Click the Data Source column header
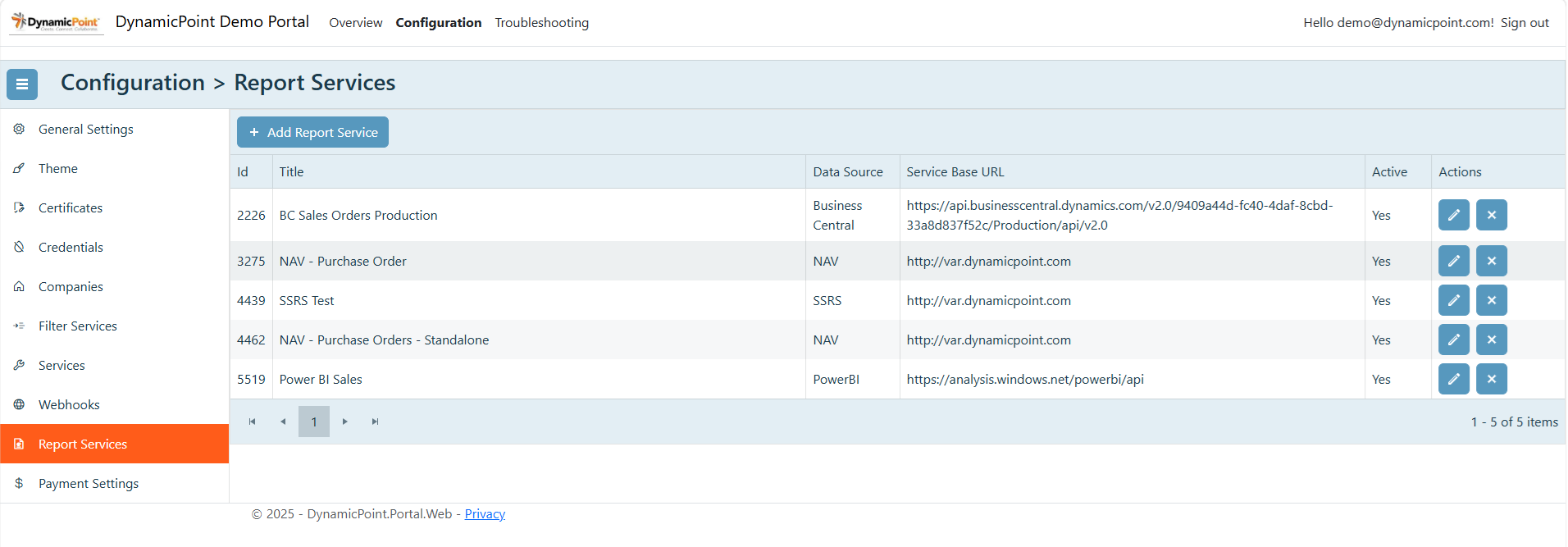Image resolution: width=1568 pixels, height=547 pixels. pos(853,171)
